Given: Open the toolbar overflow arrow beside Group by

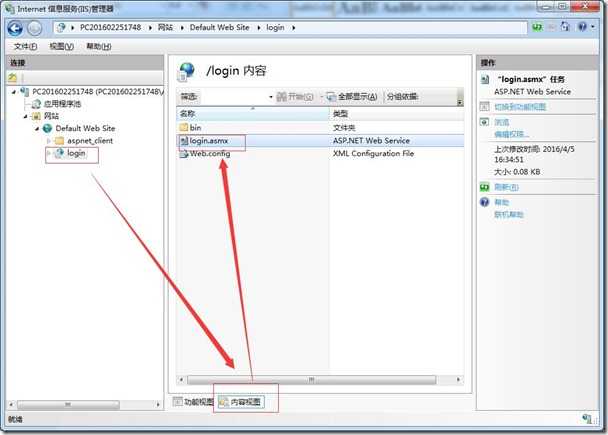Looking at the screenshot, I should tap(460, 102).
